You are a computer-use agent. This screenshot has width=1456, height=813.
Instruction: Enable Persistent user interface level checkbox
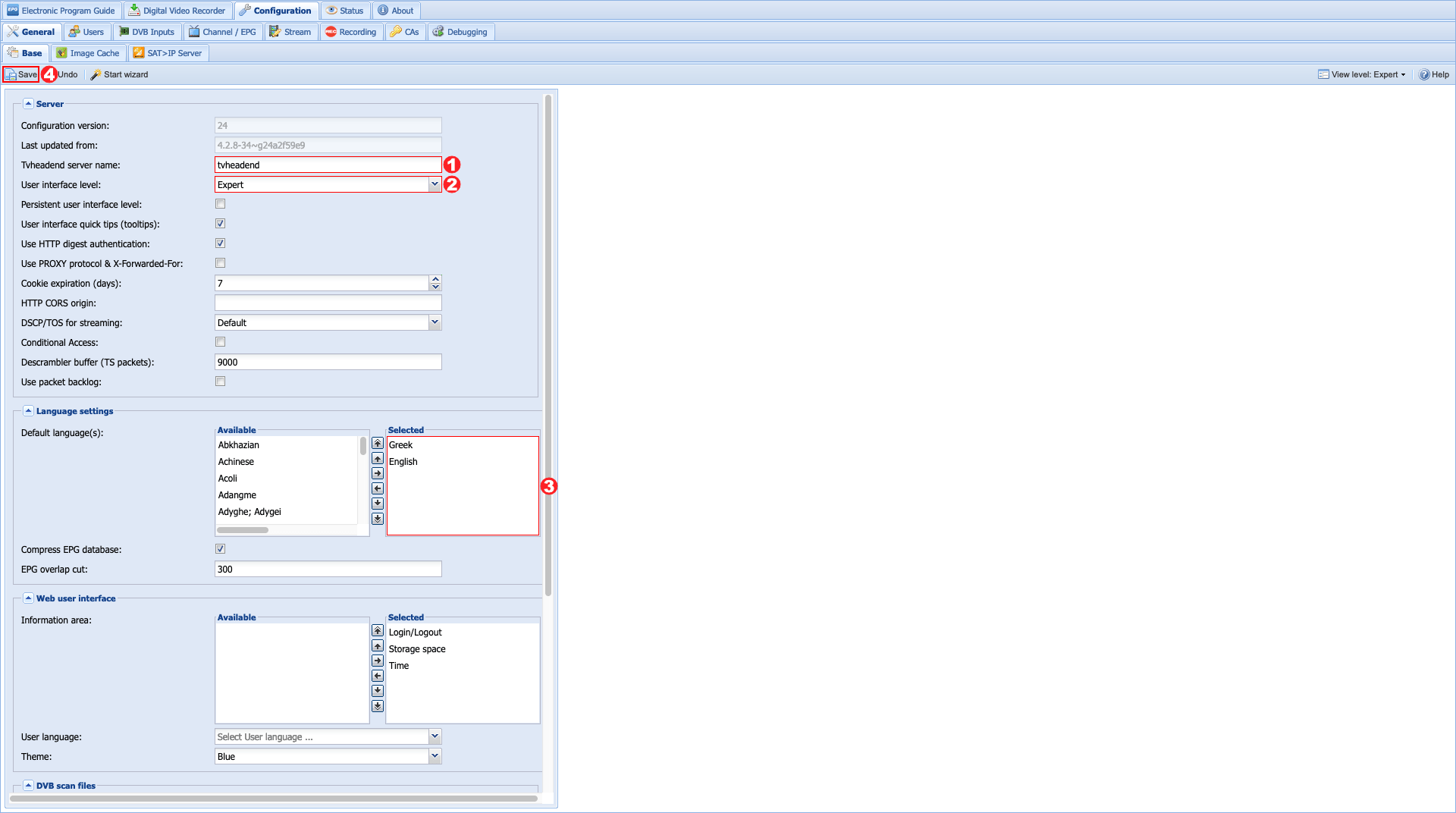click(x=221, y=204)
